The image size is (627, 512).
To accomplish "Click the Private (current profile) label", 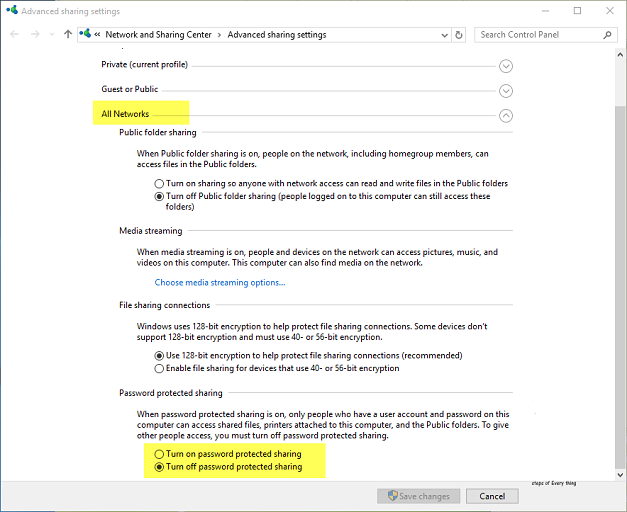I will (x=144, y=64).
